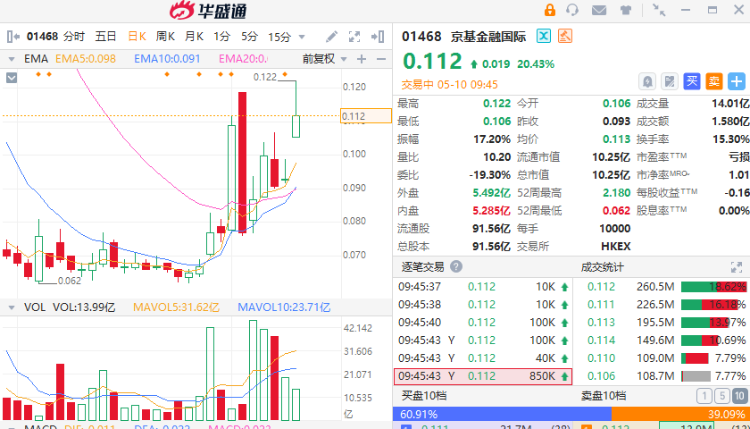Set a price alert with bell icon

tap(647, 81)
